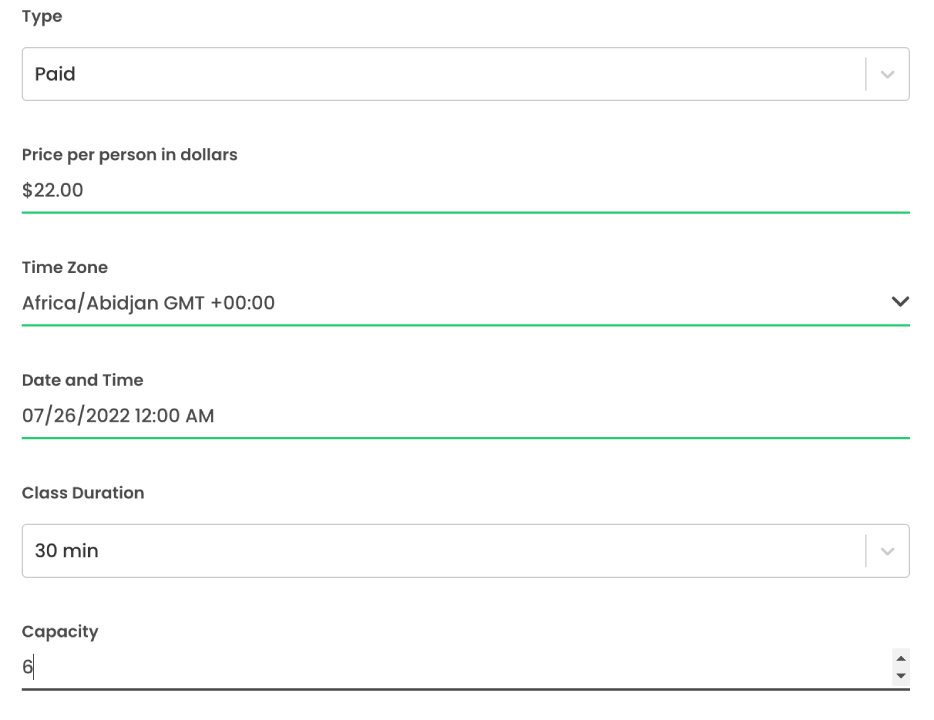934x720 pixels.
Task: Select the Africa/Abidjan GMT +00:00 field
Action: (148, 303)
